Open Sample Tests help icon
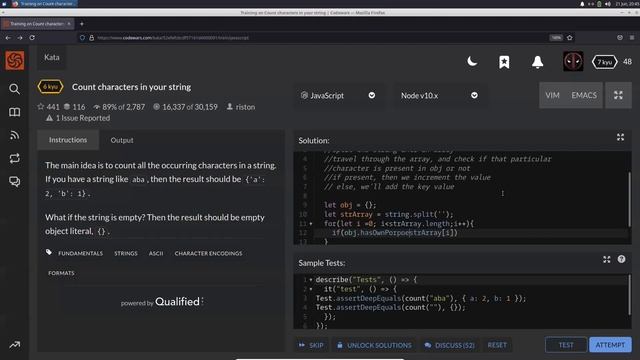640x360 pixels. (621, 259)
